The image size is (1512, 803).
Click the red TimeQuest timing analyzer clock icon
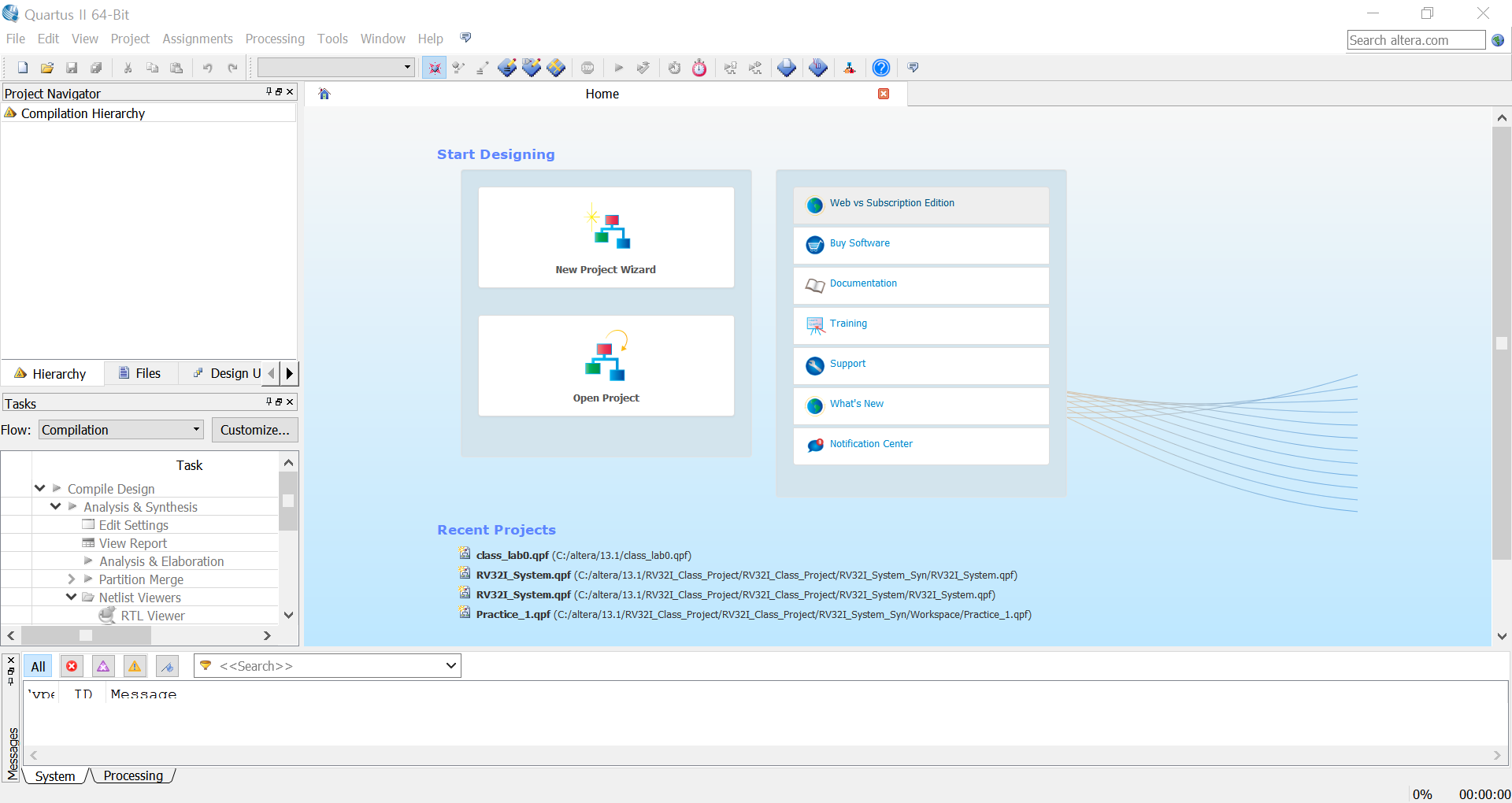pos(699,68)
